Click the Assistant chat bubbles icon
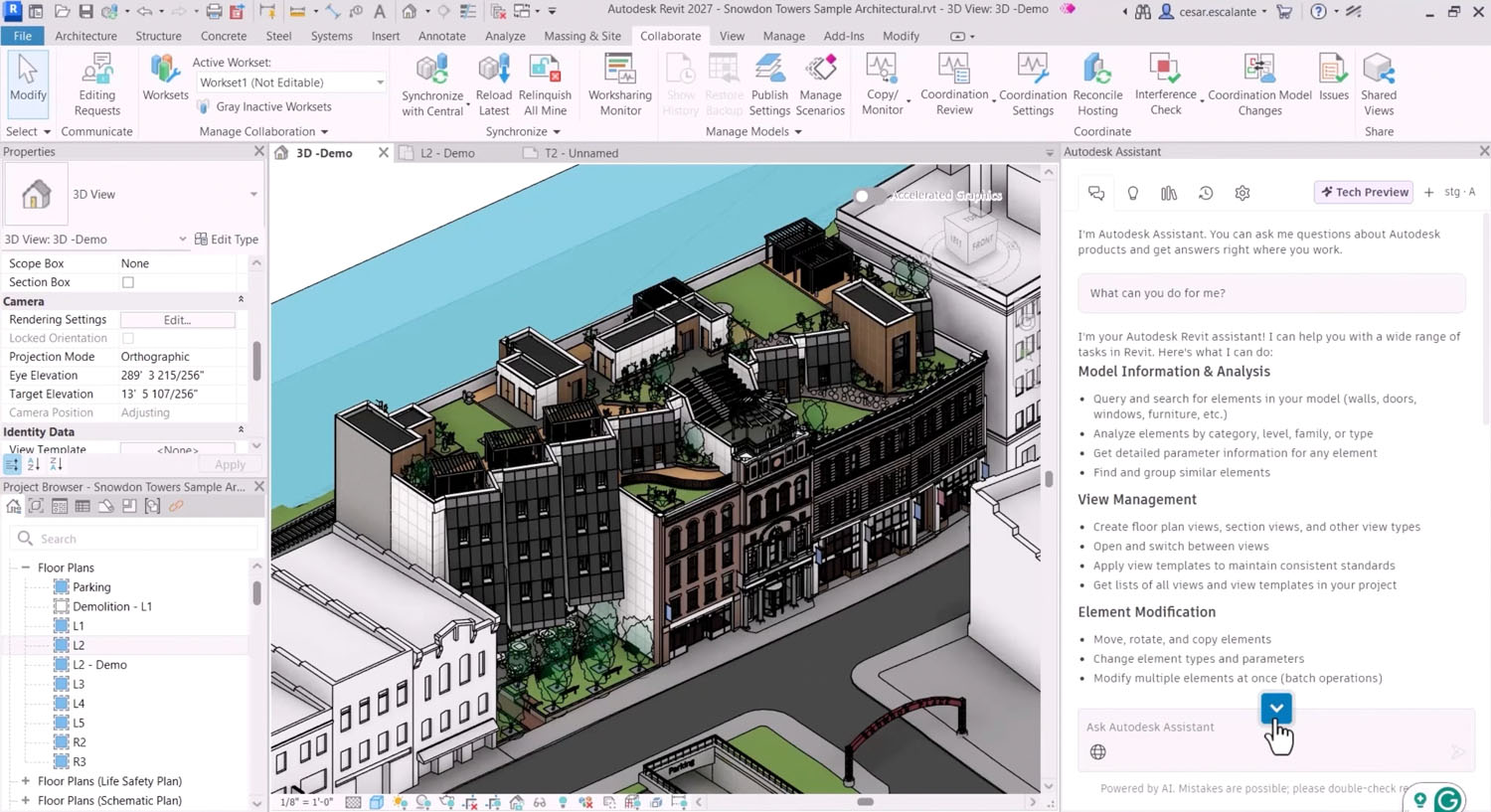The image size is (1491, 812). (x=1096, y=193)
